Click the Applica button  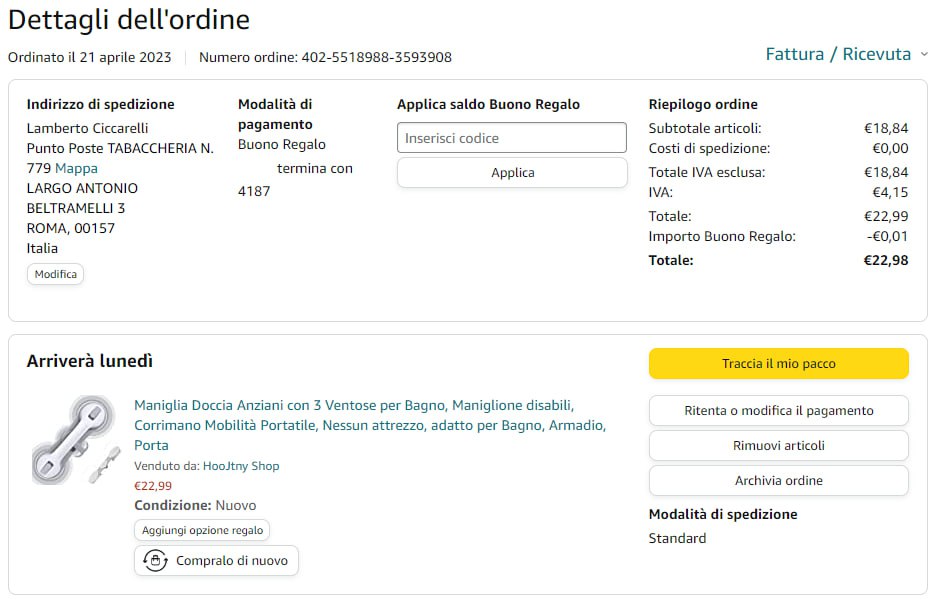point(511,173)
